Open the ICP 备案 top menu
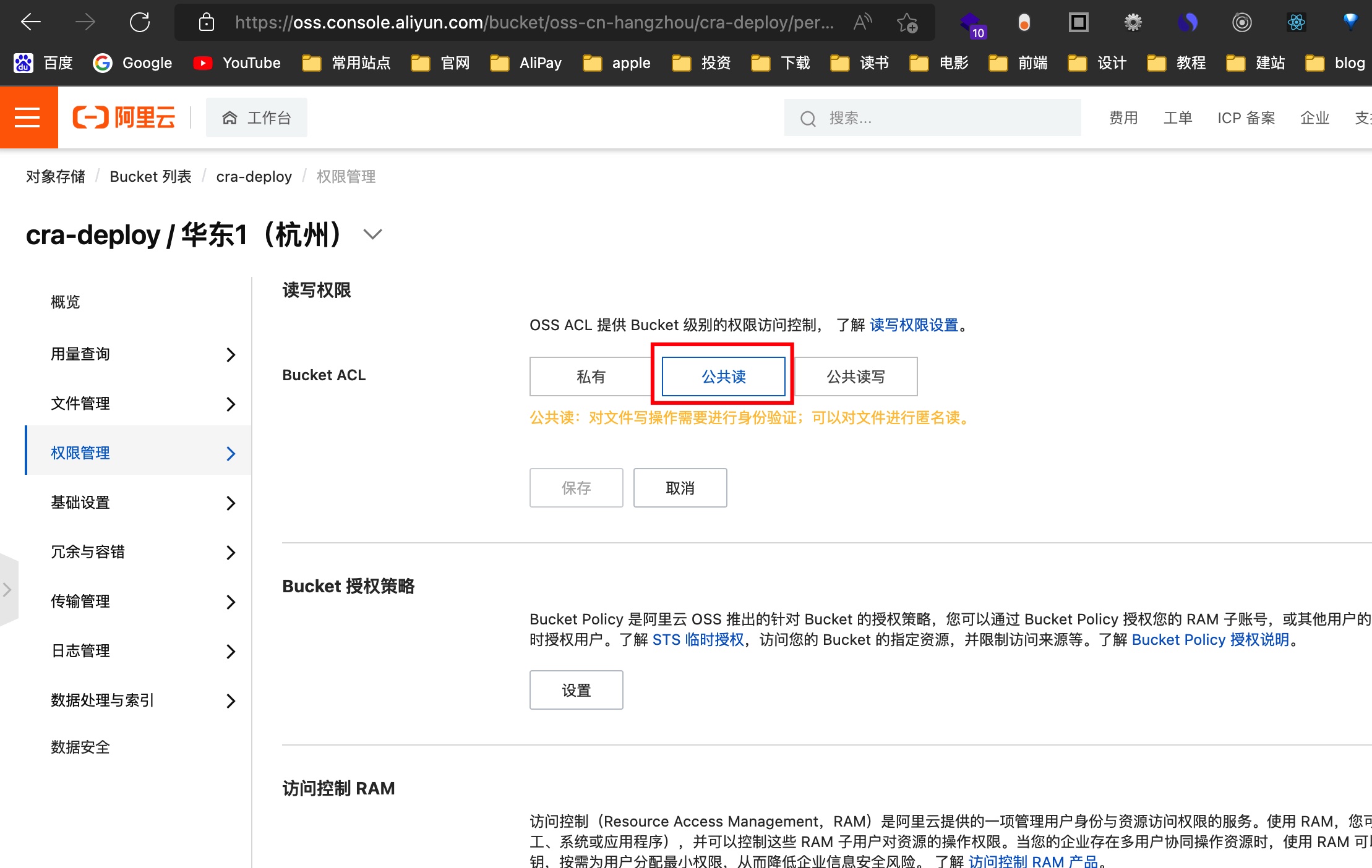 [1246, 118]
